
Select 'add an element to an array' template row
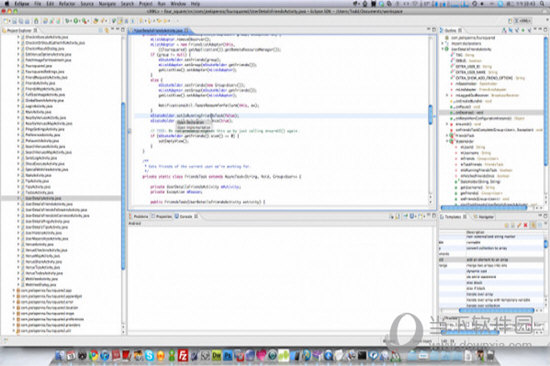coord(491,259)
